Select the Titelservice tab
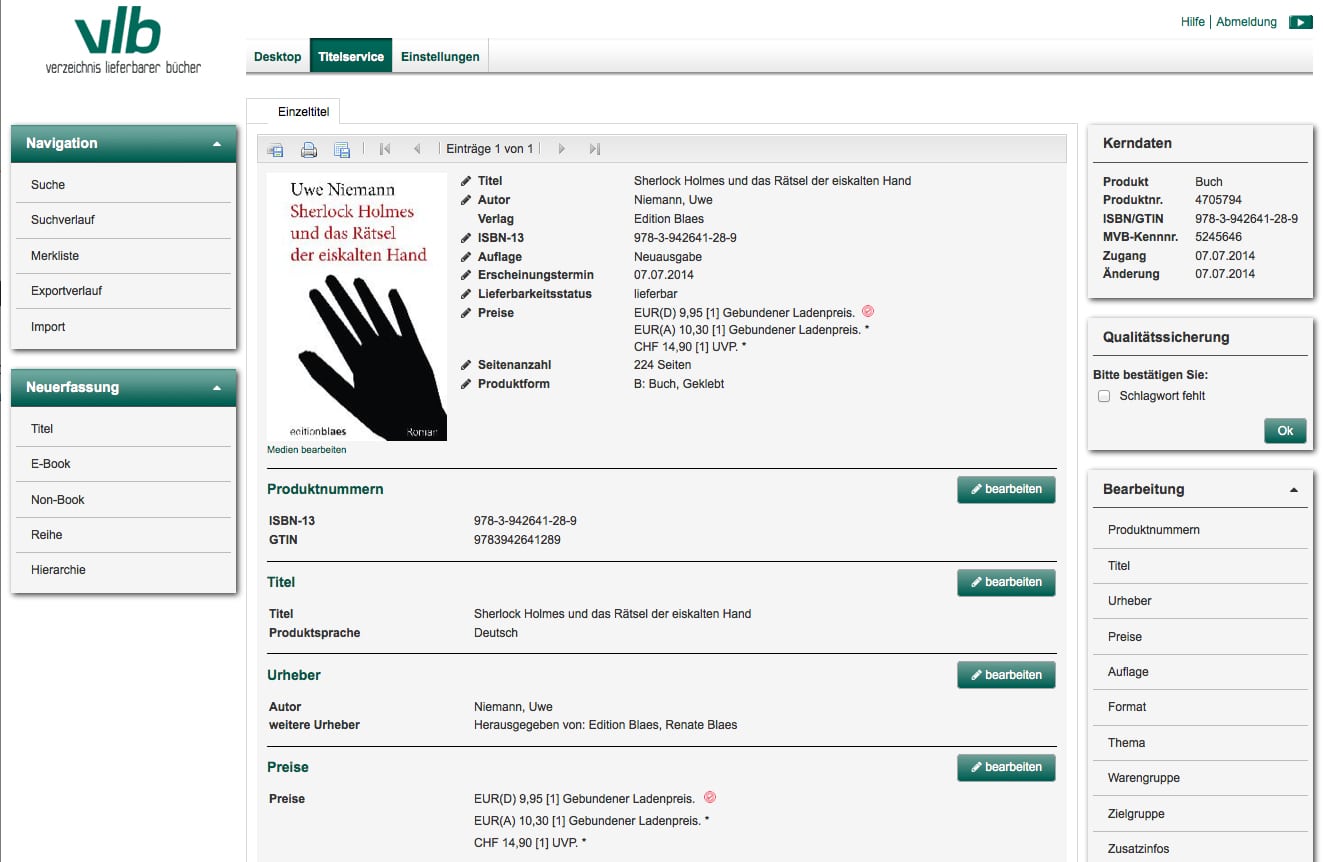1323x862 pixels. pyautogui.click(x=351, y=57)
